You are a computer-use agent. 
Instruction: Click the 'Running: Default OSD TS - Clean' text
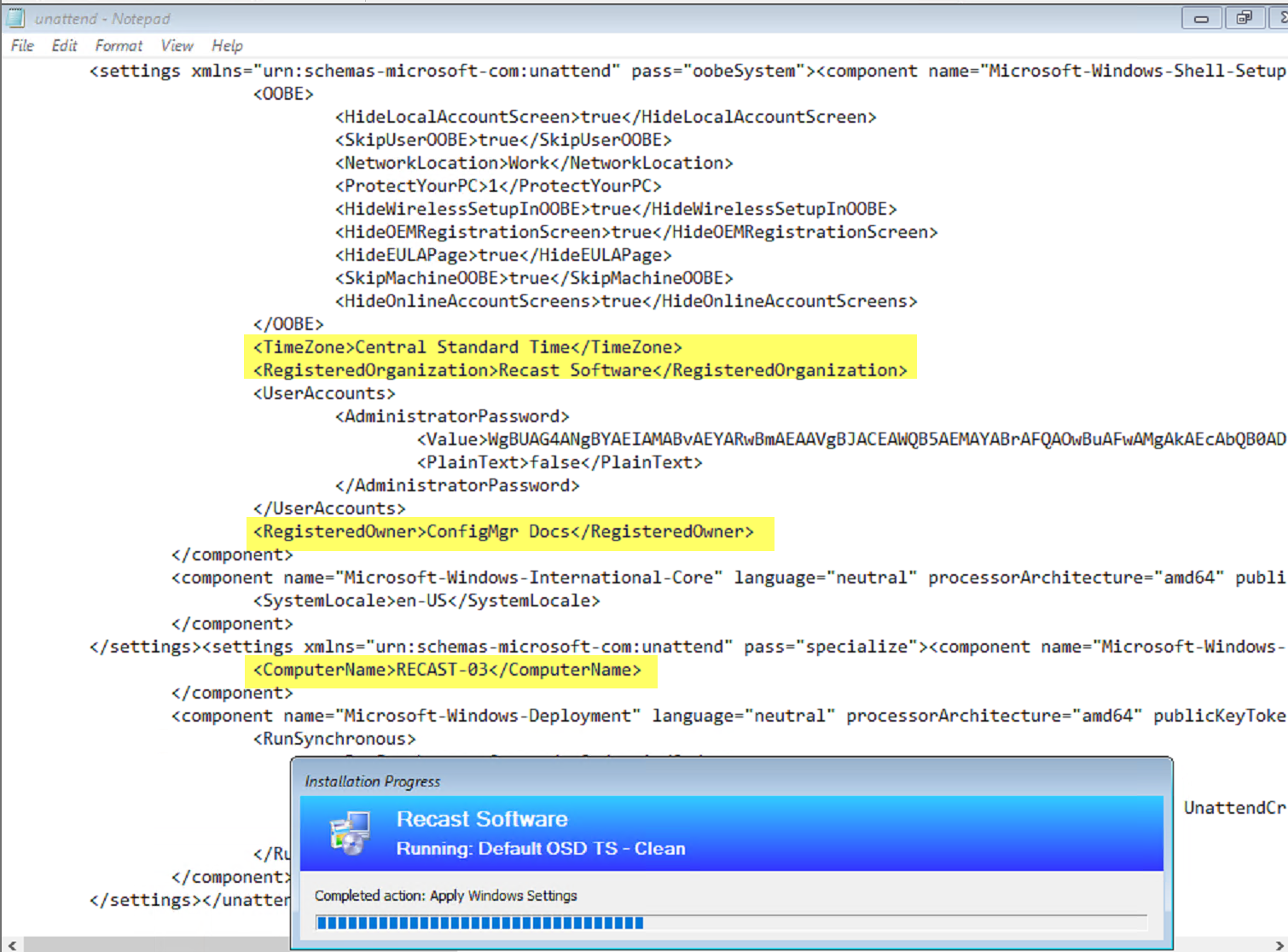[541, 849]
